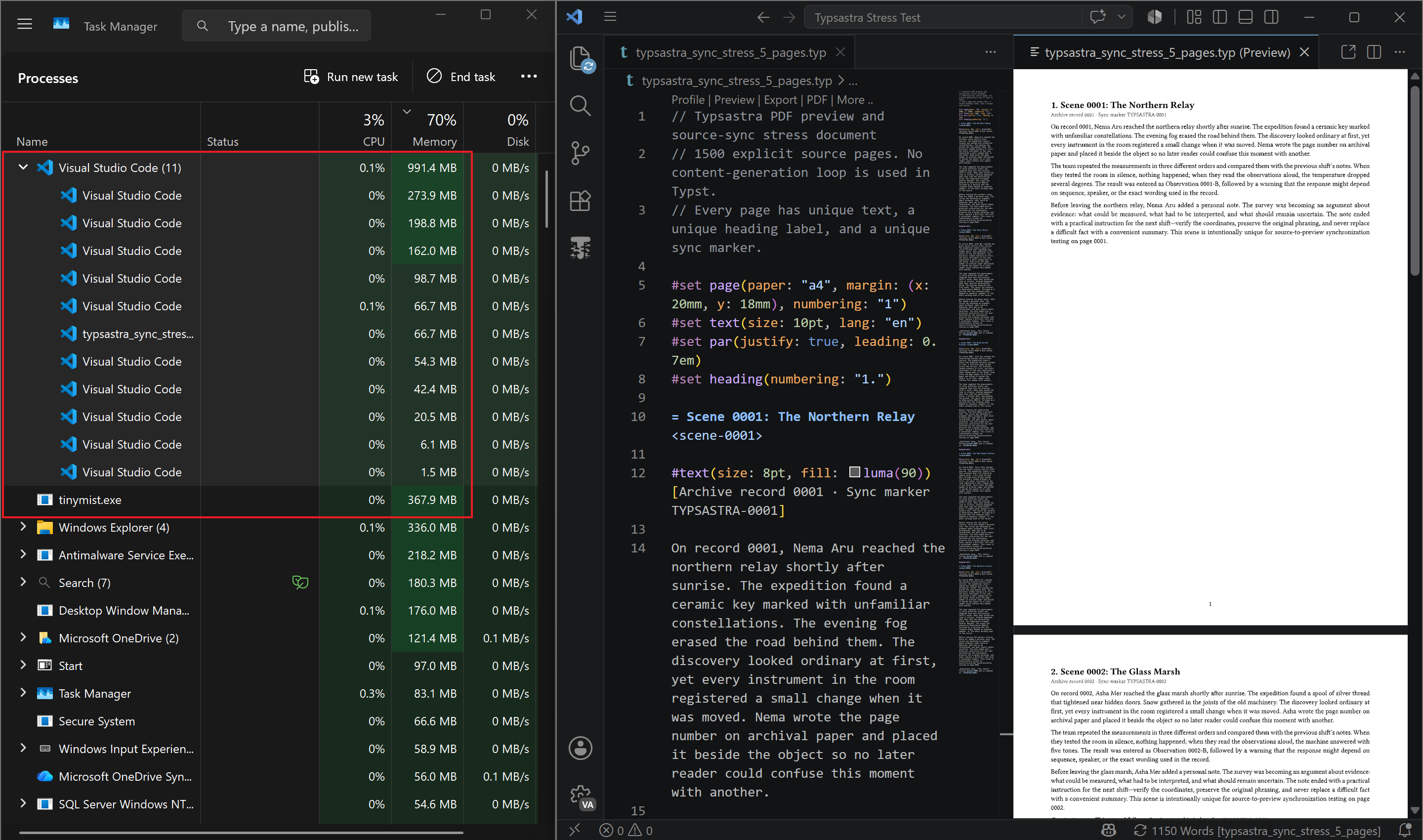Collapse the Visual Studio Code (11) group
Screen dimensions: 1423x840
pos(23,167)
